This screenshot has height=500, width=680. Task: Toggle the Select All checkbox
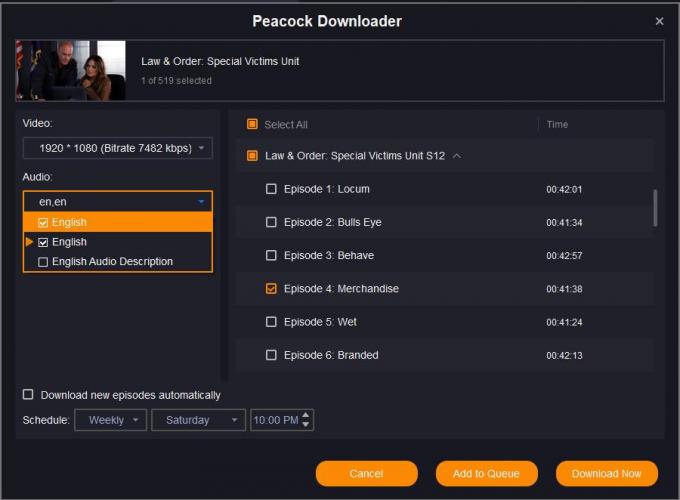tap(252, 124)
